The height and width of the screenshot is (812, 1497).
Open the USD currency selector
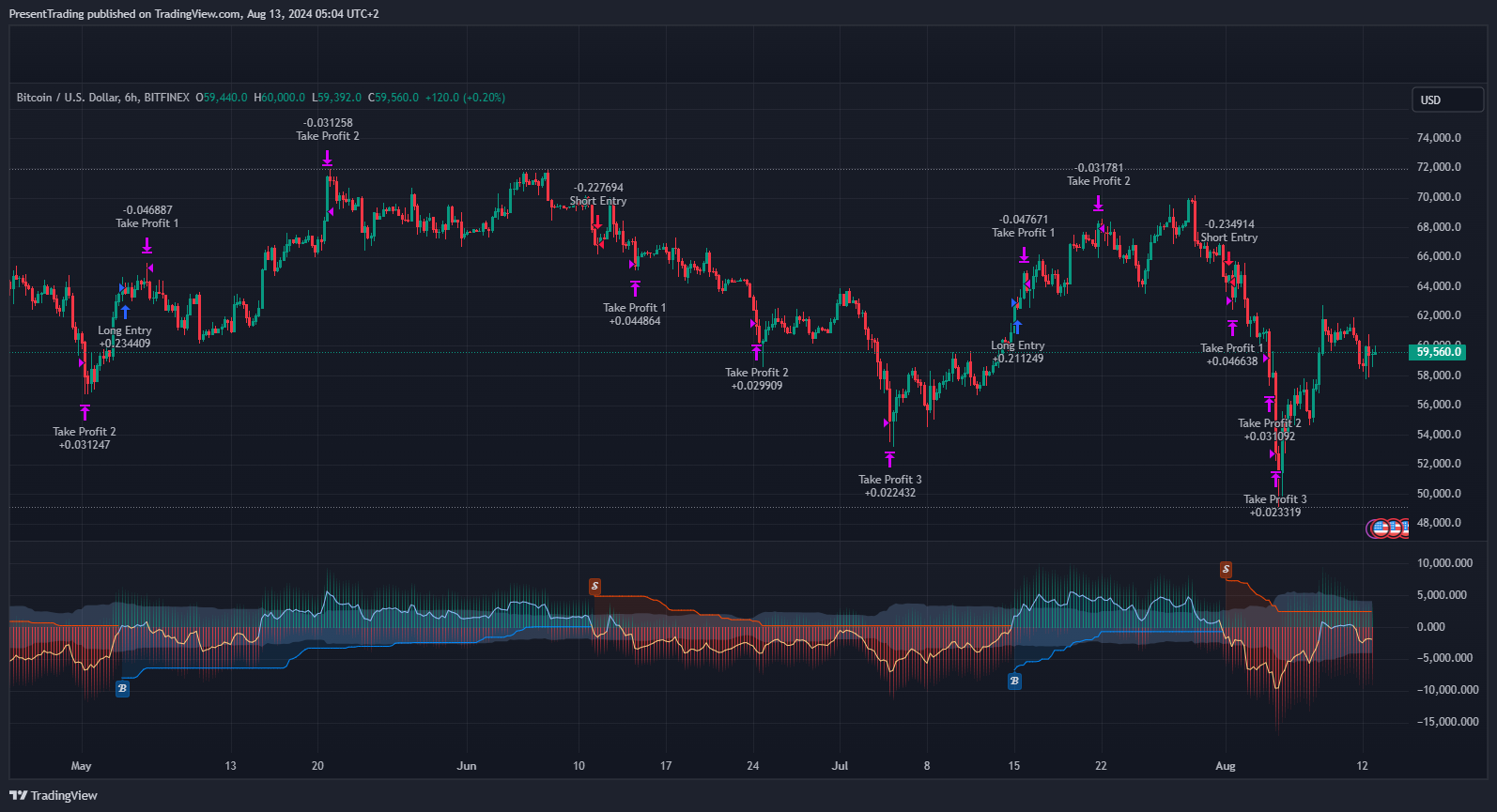click(x=1447, y=100)
